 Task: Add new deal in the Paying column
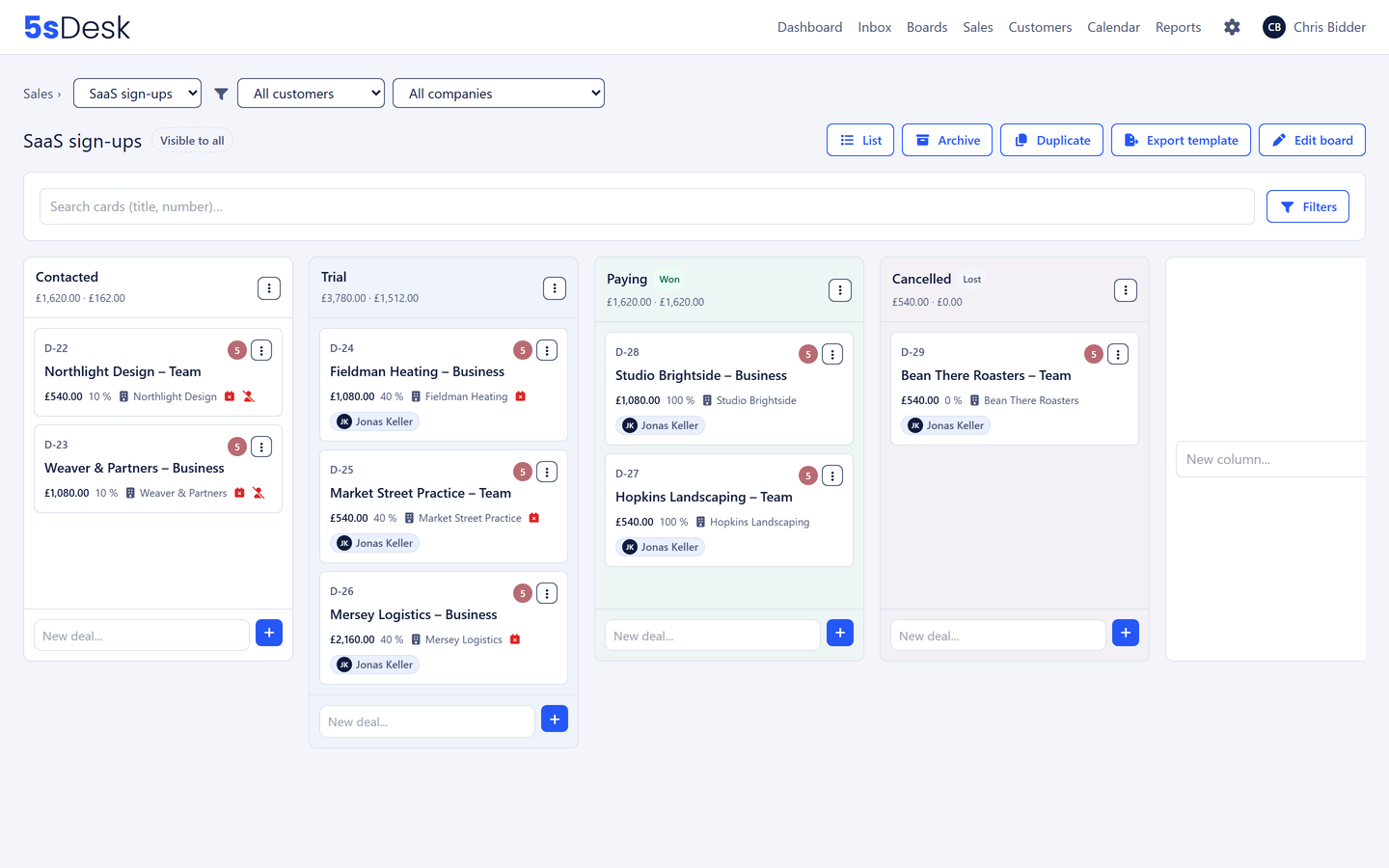840,633
